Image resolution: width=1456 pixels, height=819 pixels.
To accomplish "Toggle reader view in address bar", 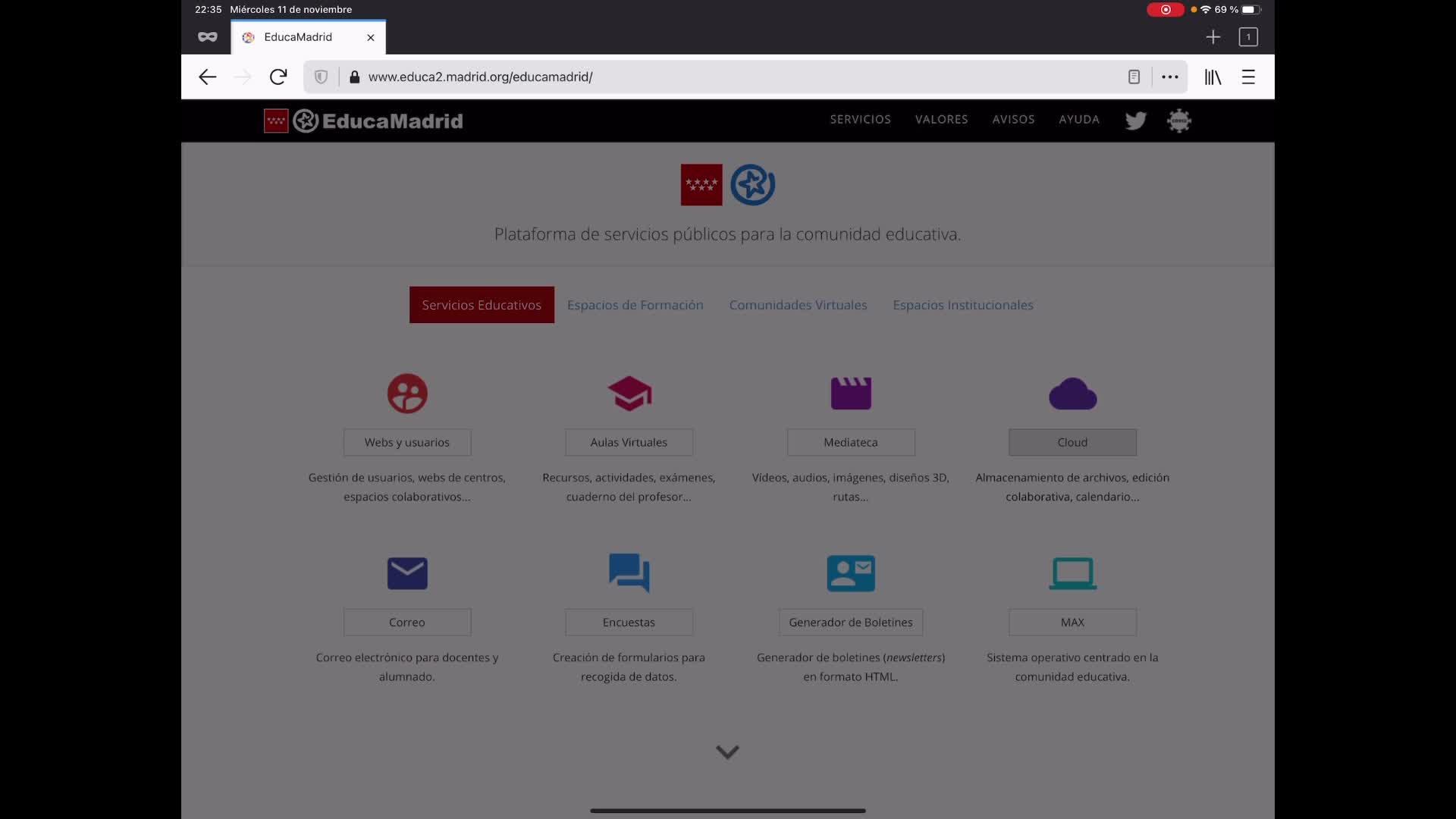I will point(1134,77).
